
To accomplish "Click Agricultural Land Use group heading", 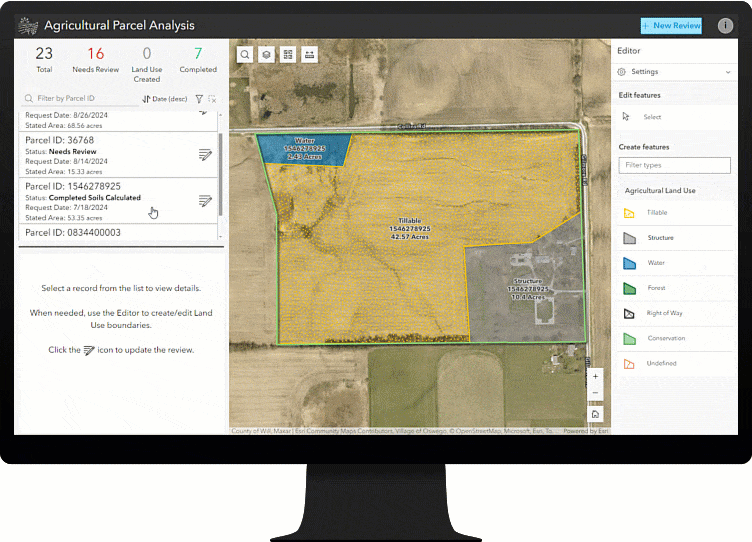I will point(660,190).
